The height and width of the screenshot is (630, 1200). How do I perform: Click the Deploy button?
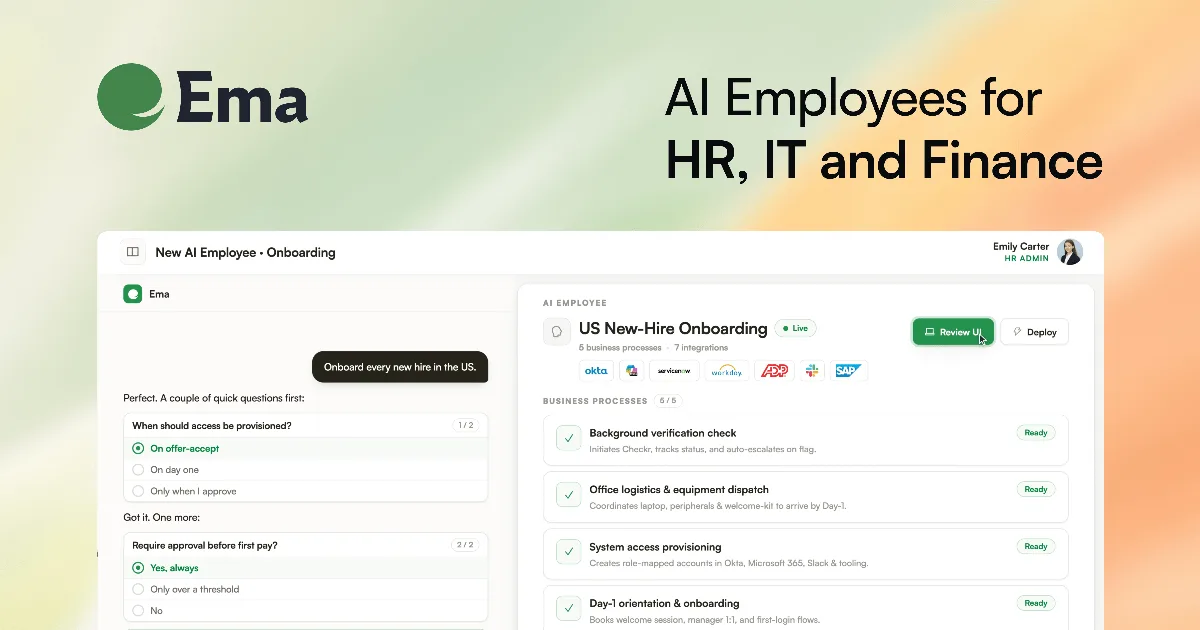pos(1035,332)
